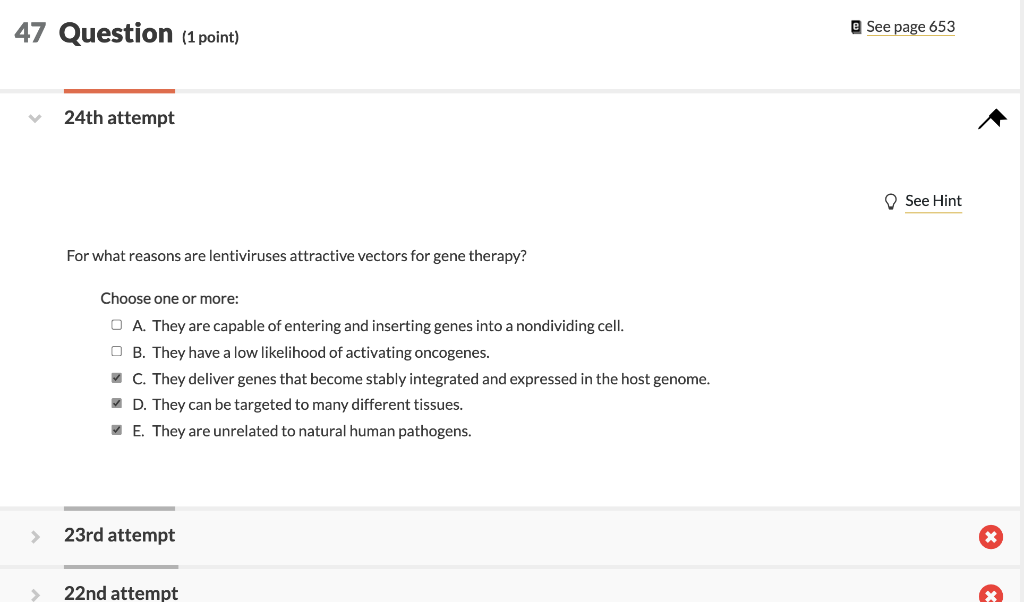Viewport: 1024px width, 602px height.
Task: Click the red X icon on 23rd attempt
Action: click(x=990, y=537)
